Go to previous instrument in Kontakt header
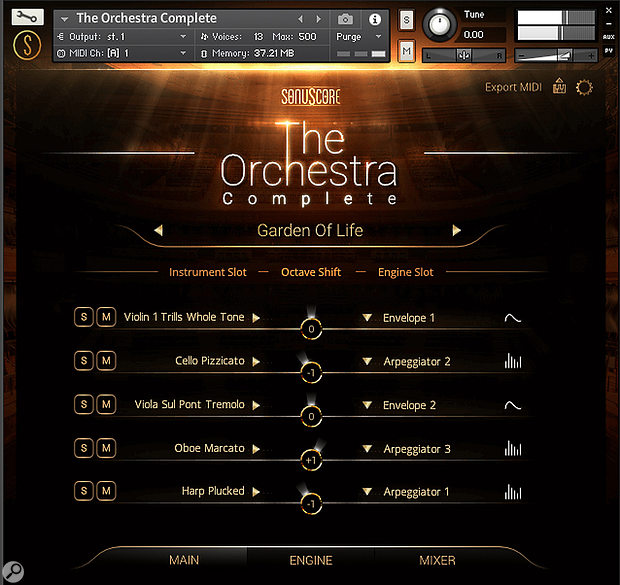The image size is (620, 585). [301, 19]
